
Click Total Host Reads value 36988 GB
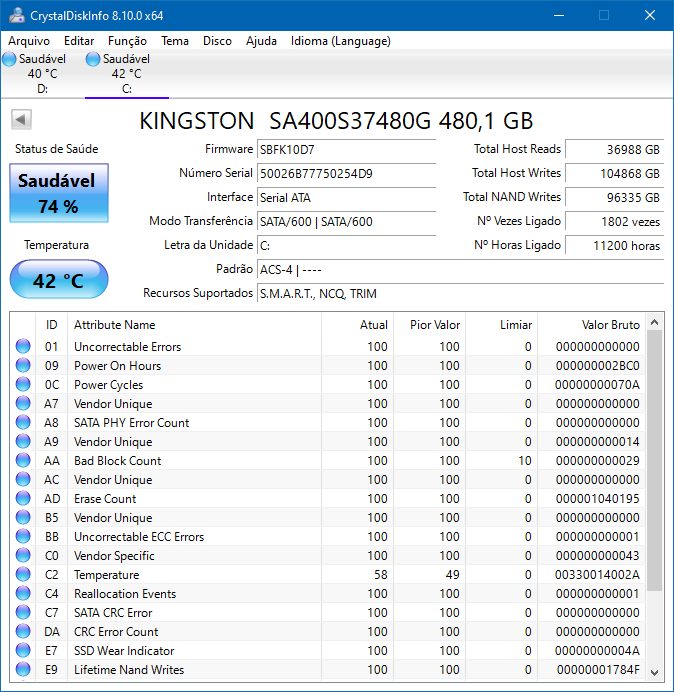(614, 150)
